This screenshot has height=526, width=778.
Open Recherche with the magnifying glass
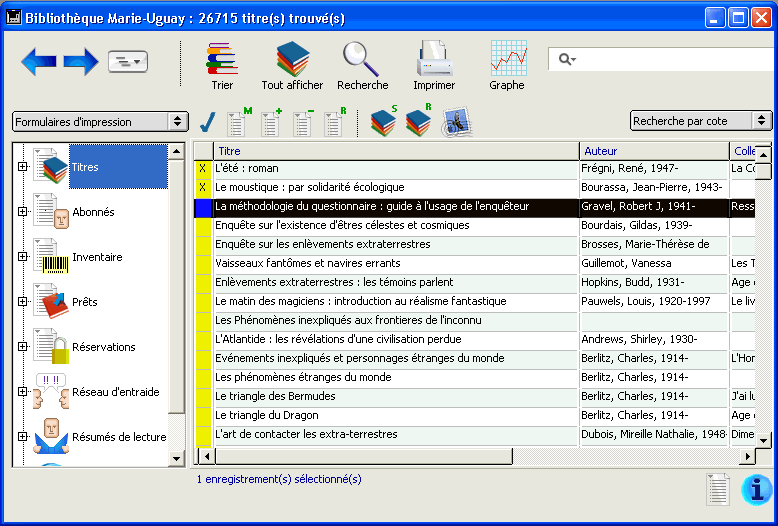click(361, 60)
